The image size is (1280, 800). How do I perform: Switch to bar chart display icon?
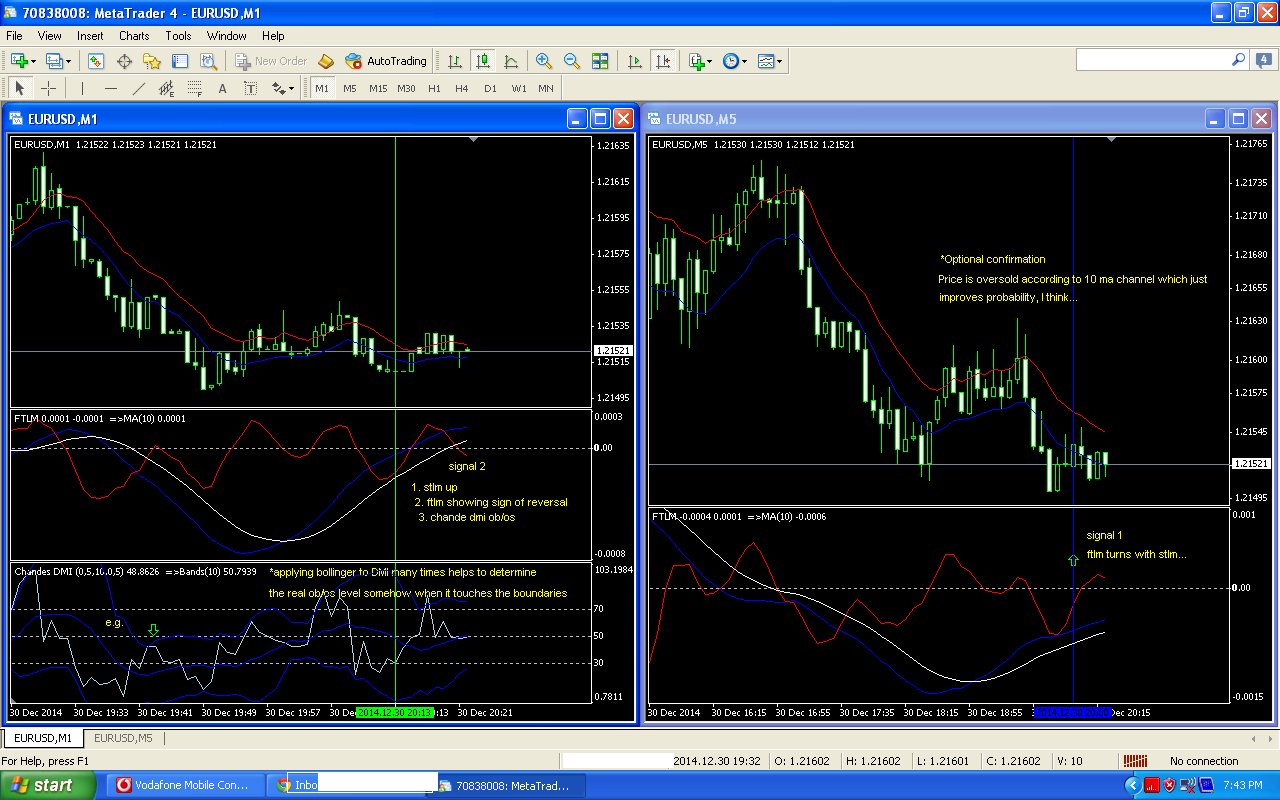(x=455, y=61)
